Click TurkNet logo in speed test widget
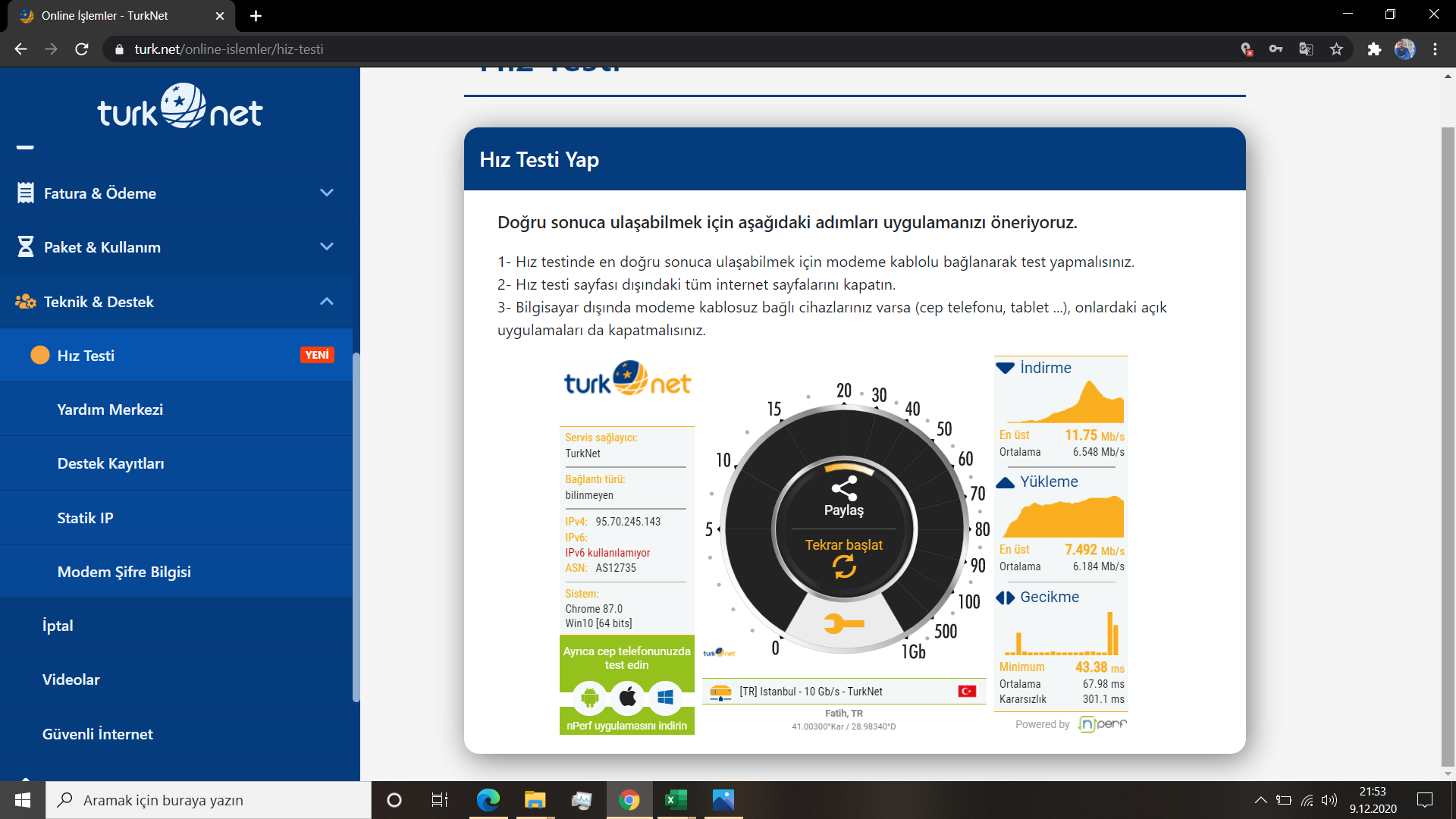 coord(627,378)
